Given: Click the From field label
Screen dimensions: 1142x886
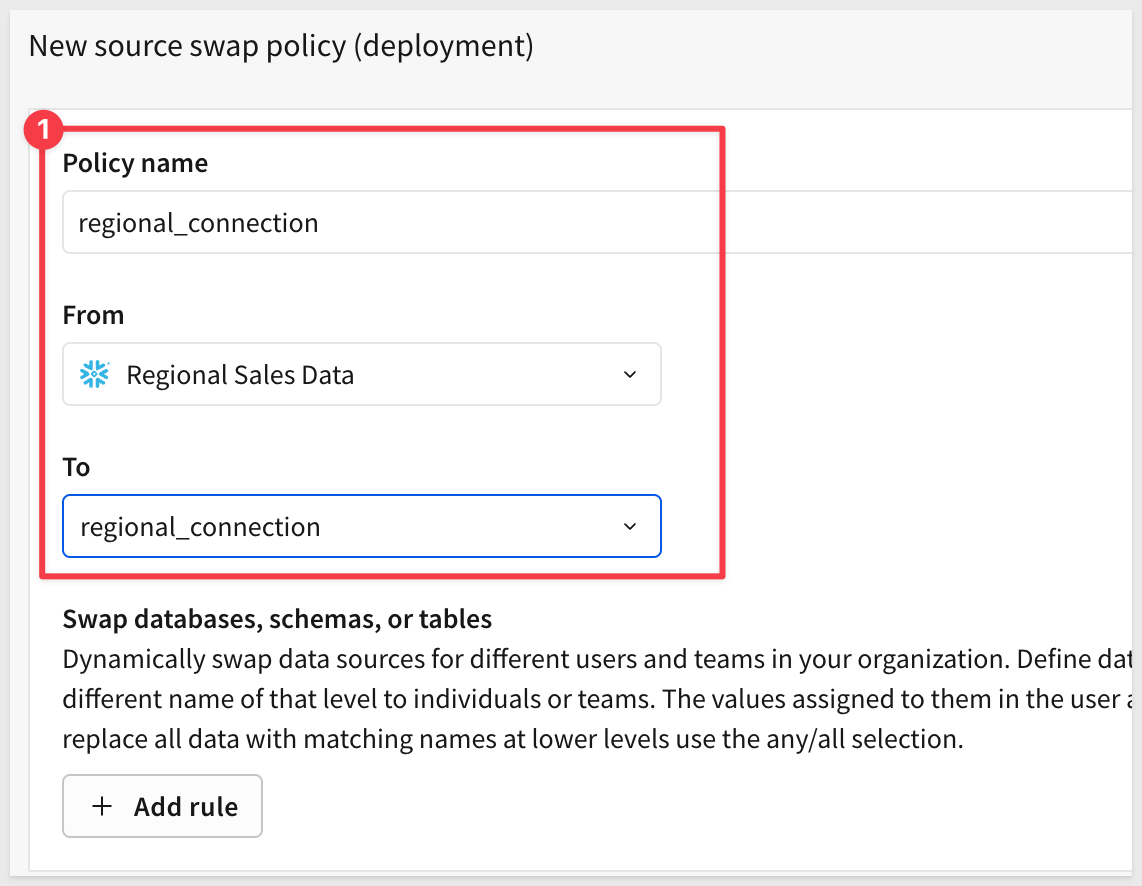Looking at the screenshot, I should tap(93, 315).
